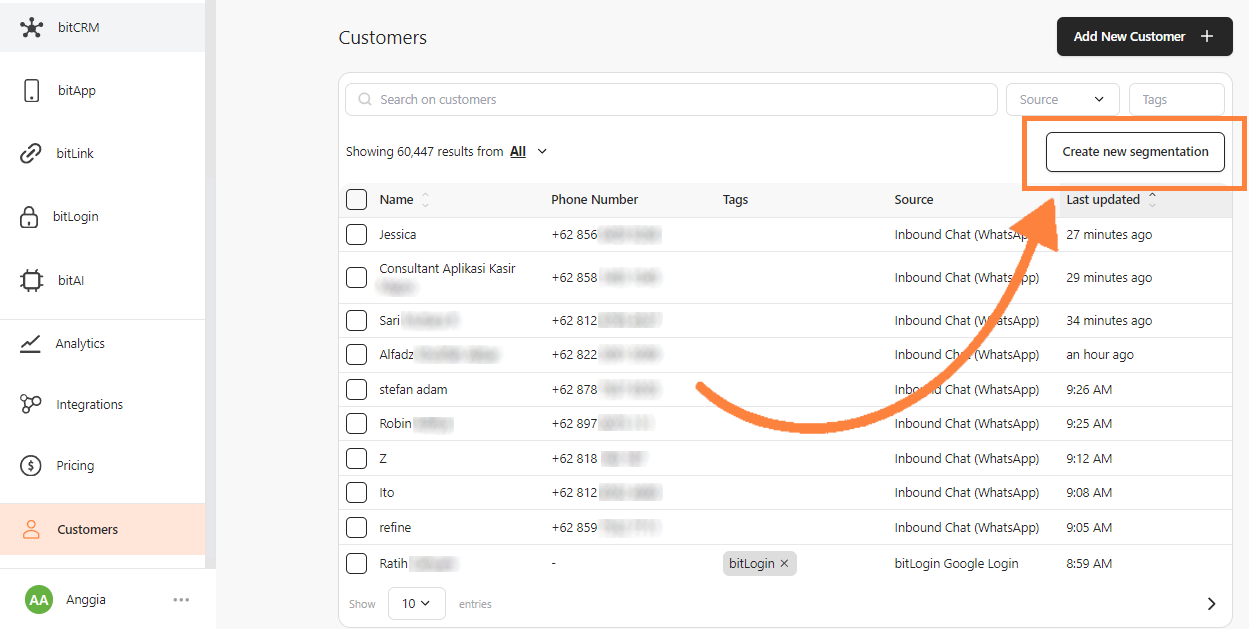
Task: Open the three-dots menu beside Anggia
Action: pyautogui.click(x=181, y=600)
